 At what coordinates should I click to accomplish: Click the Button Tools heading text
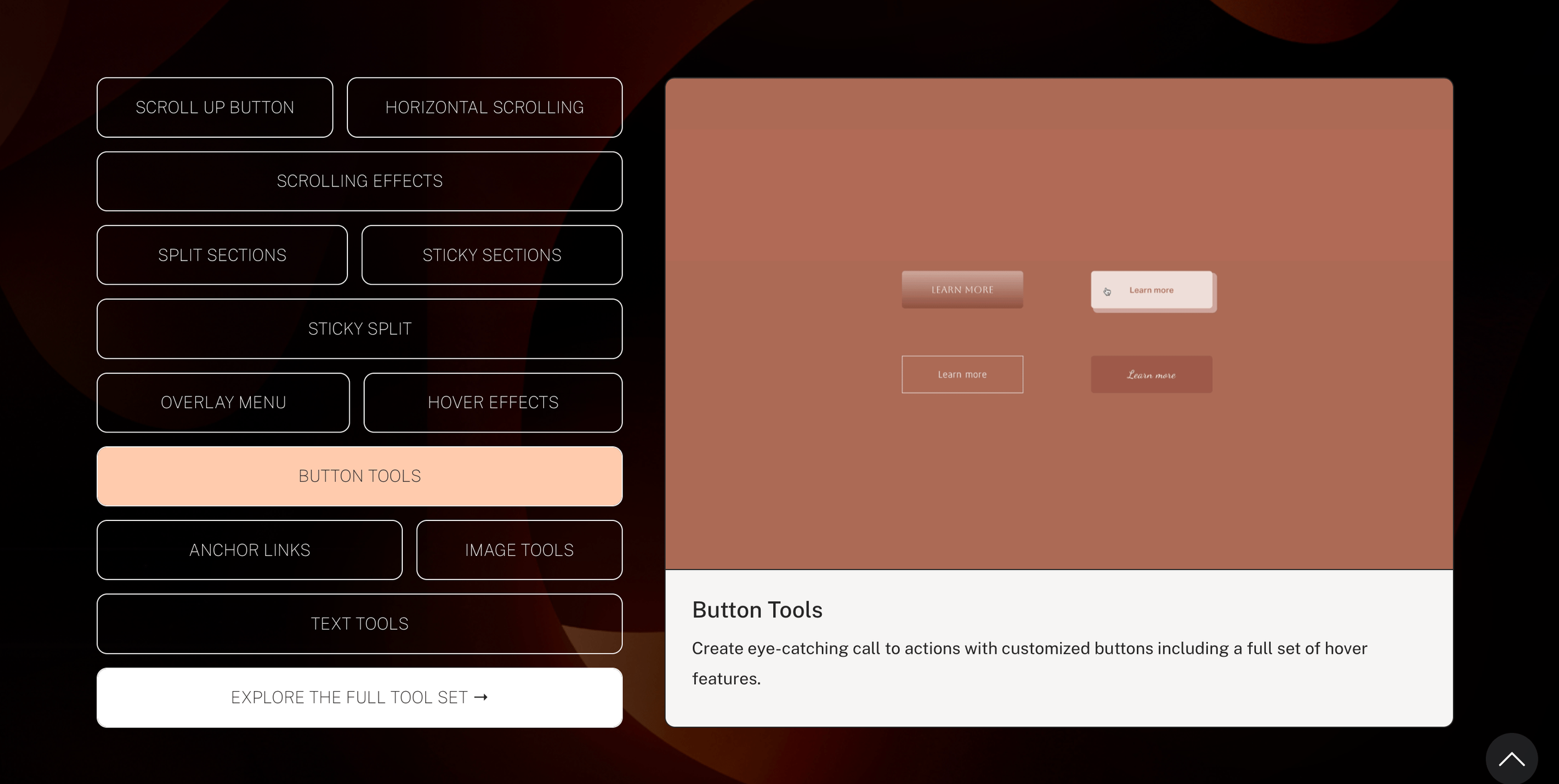point(757,610)
